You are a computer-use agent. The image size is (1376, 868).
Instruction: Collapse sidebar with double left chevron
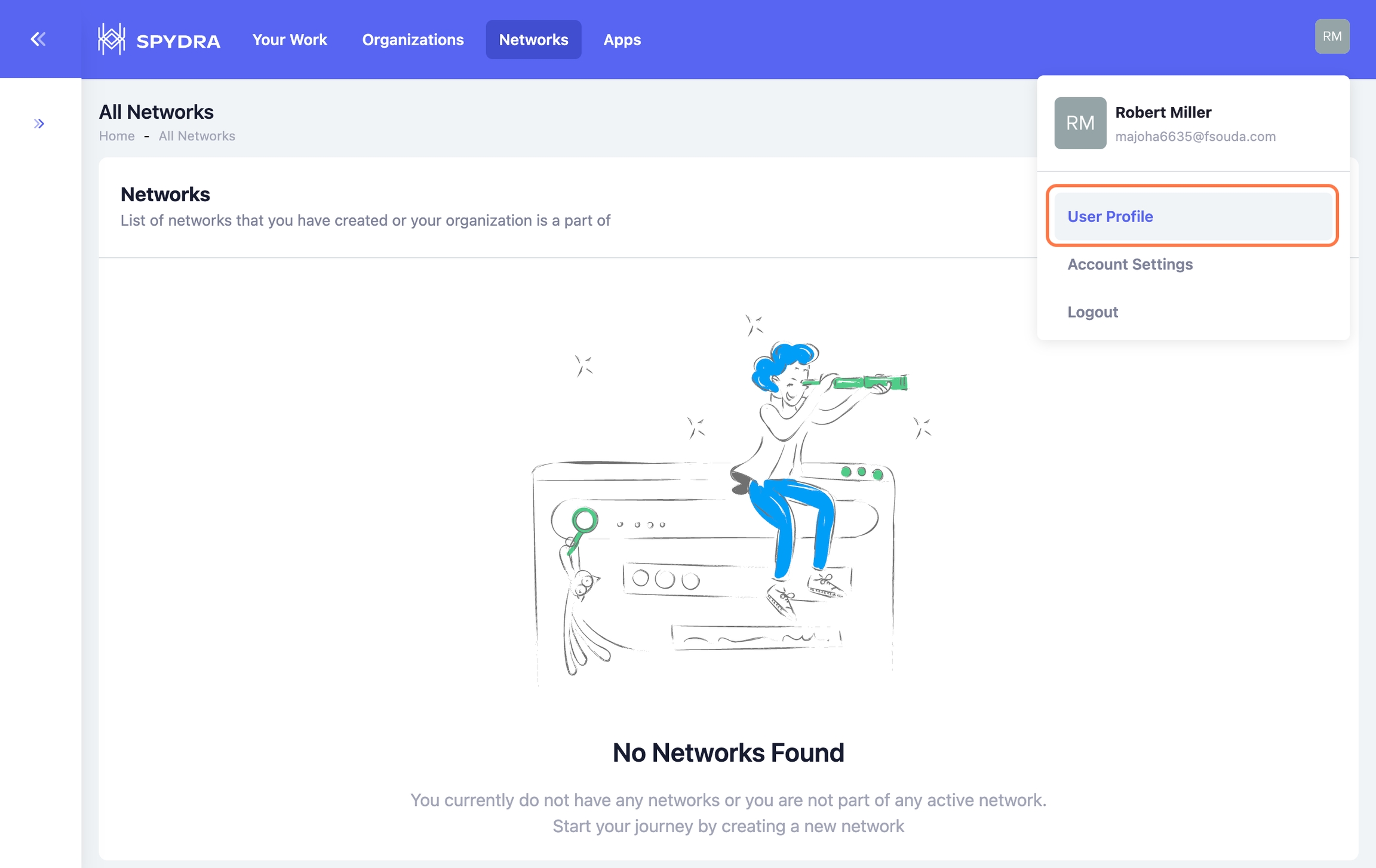(38, 39)
